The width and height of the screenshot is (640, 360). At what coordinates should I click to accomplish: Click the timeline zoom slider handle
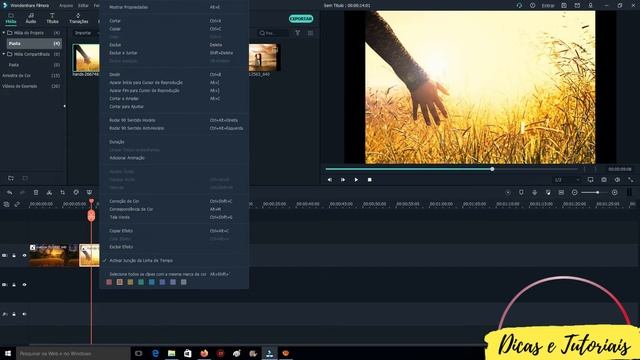click(x=598, y=192)
